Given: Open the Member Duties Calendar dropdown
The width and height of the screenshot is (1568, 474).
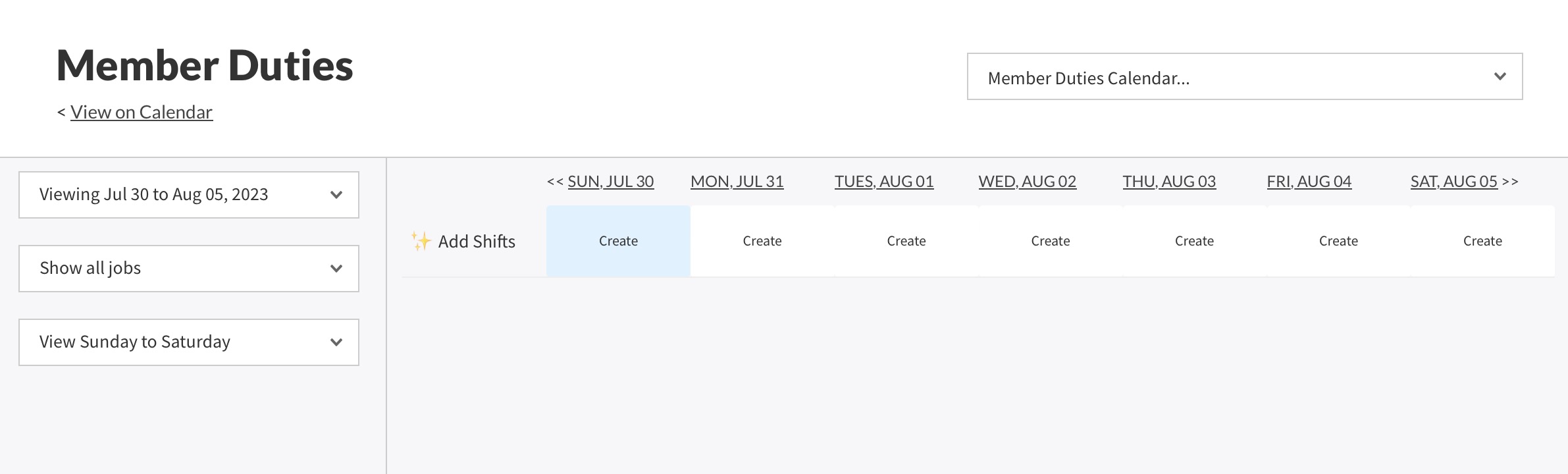Looking at the screenshot, I should click(1244, 77).
